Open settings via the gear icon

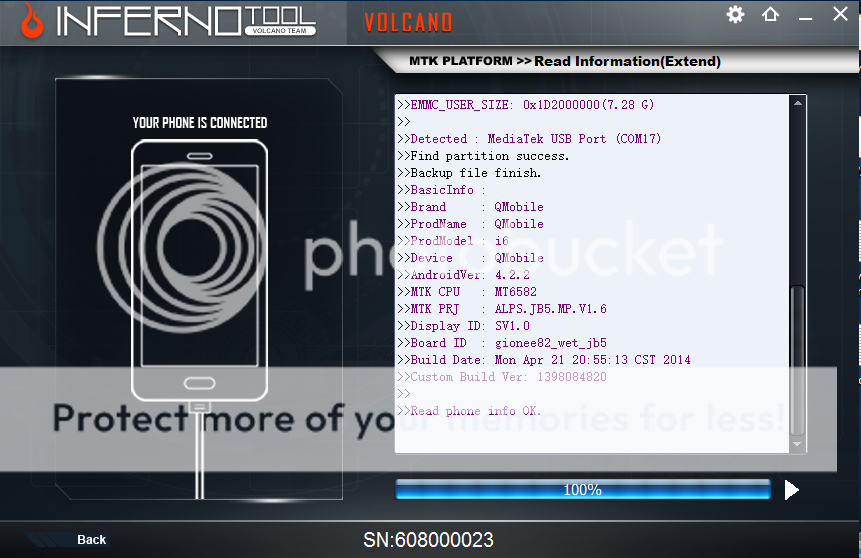(735, 14)
